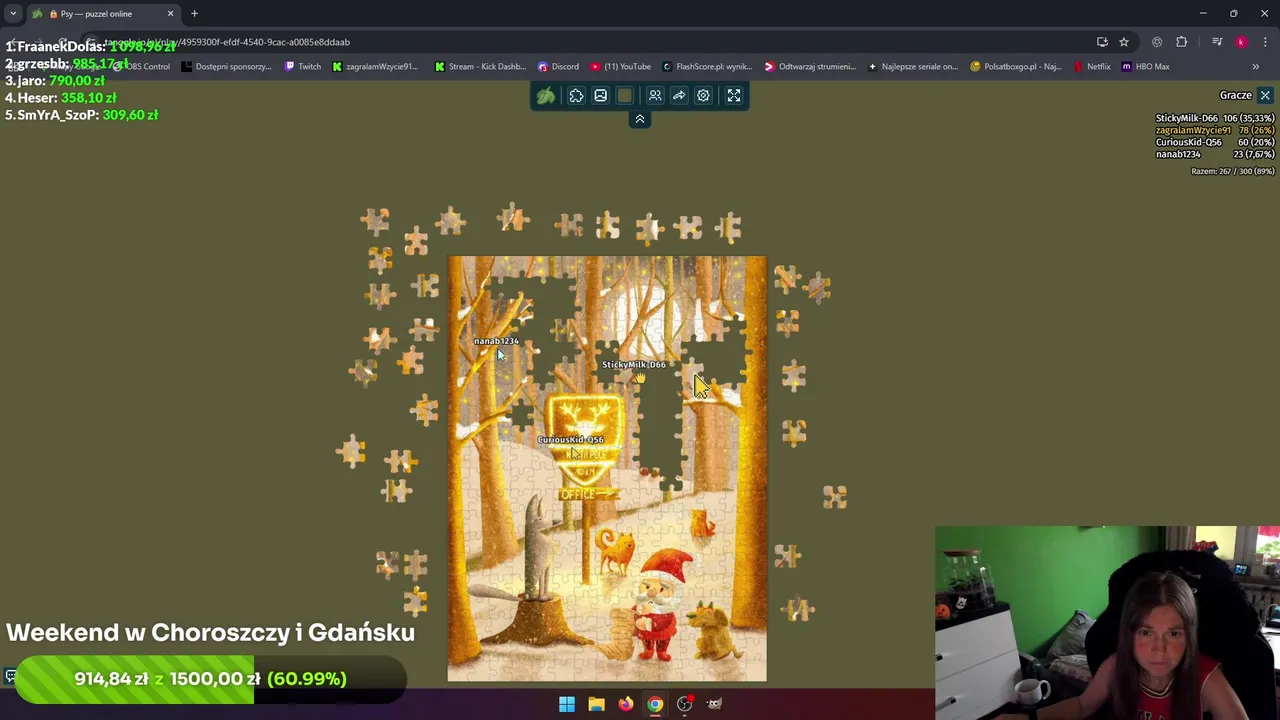
Task: Click the Gracze panel heading
Action: click(1236, 95)
